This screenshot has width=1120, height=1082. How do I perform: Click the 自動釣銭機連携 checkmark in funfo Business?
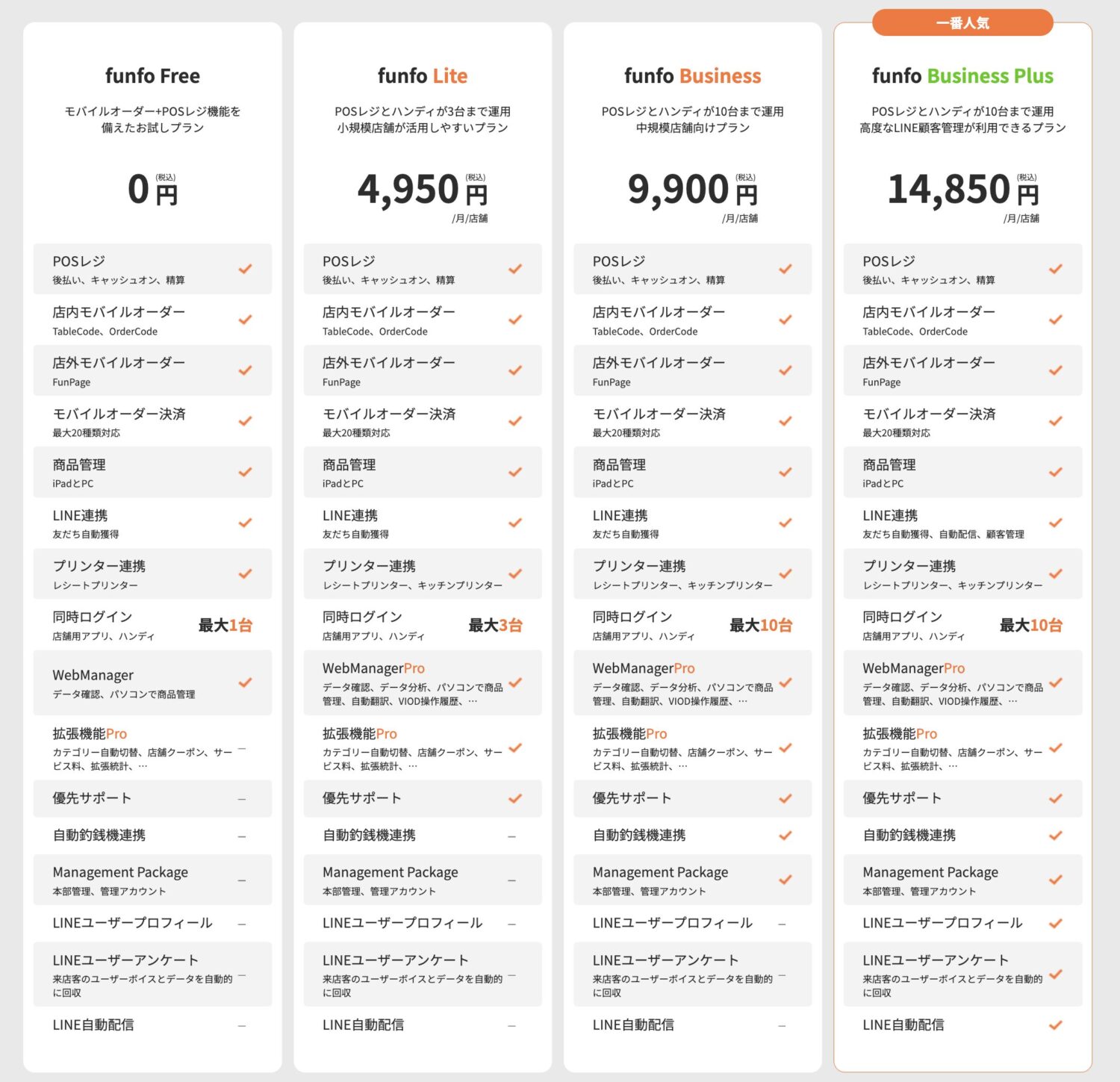click(785, 836)
